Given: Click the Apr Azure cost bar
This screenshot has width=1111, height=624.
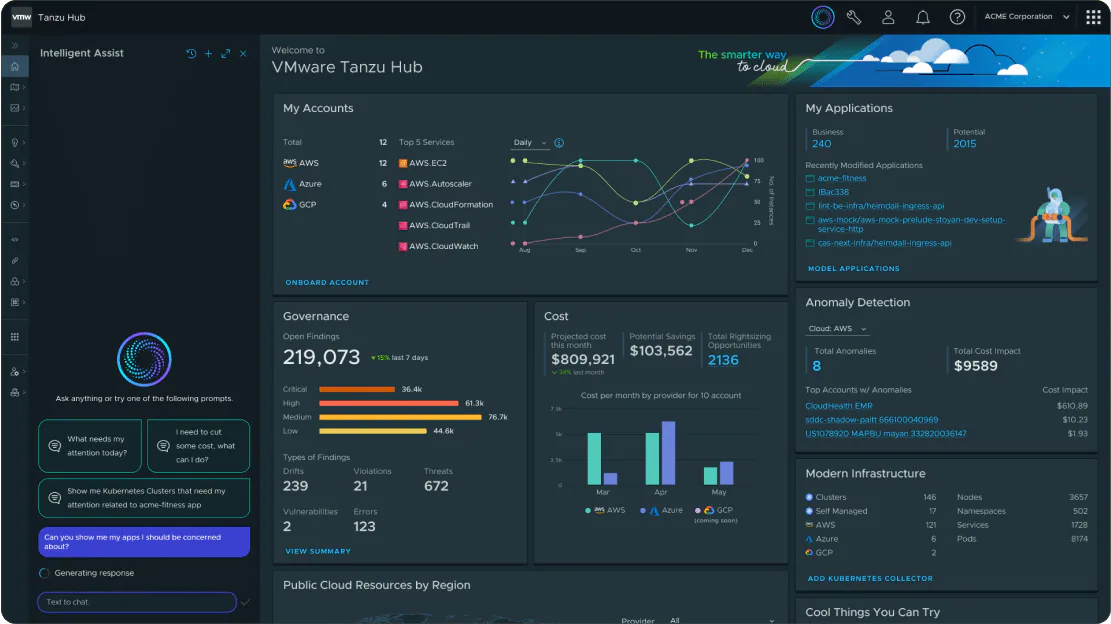Looking at the screenshot, I should (x=668, y=453).
